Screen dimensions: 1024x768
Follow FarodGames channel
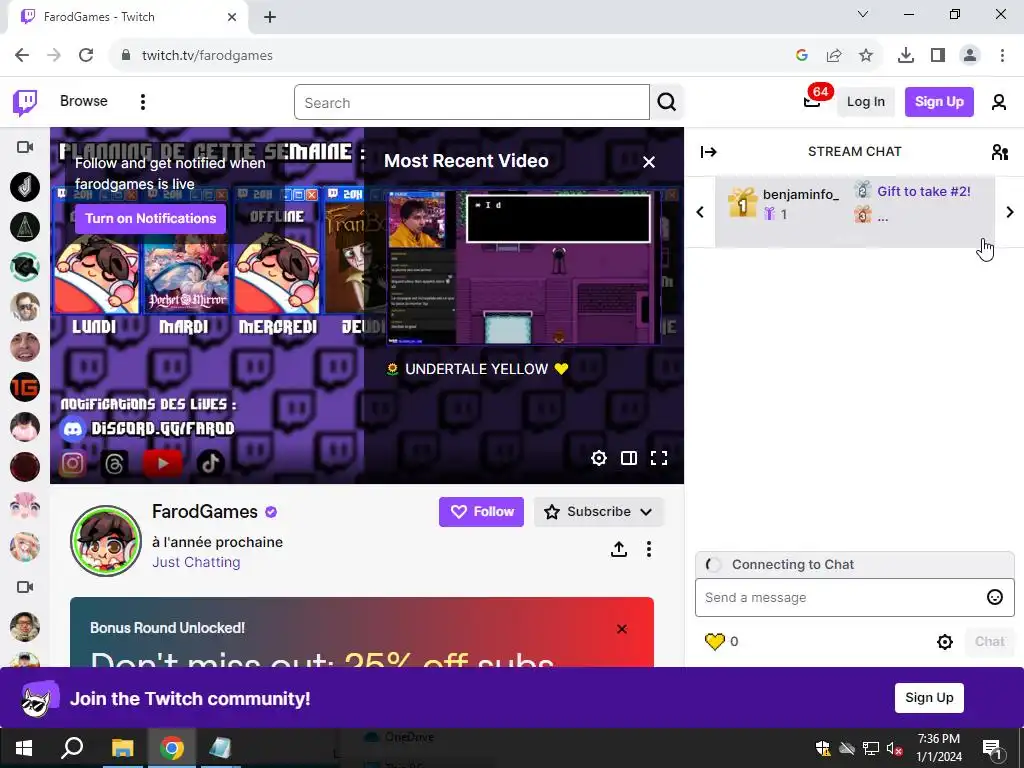click(x=481, y=512)
